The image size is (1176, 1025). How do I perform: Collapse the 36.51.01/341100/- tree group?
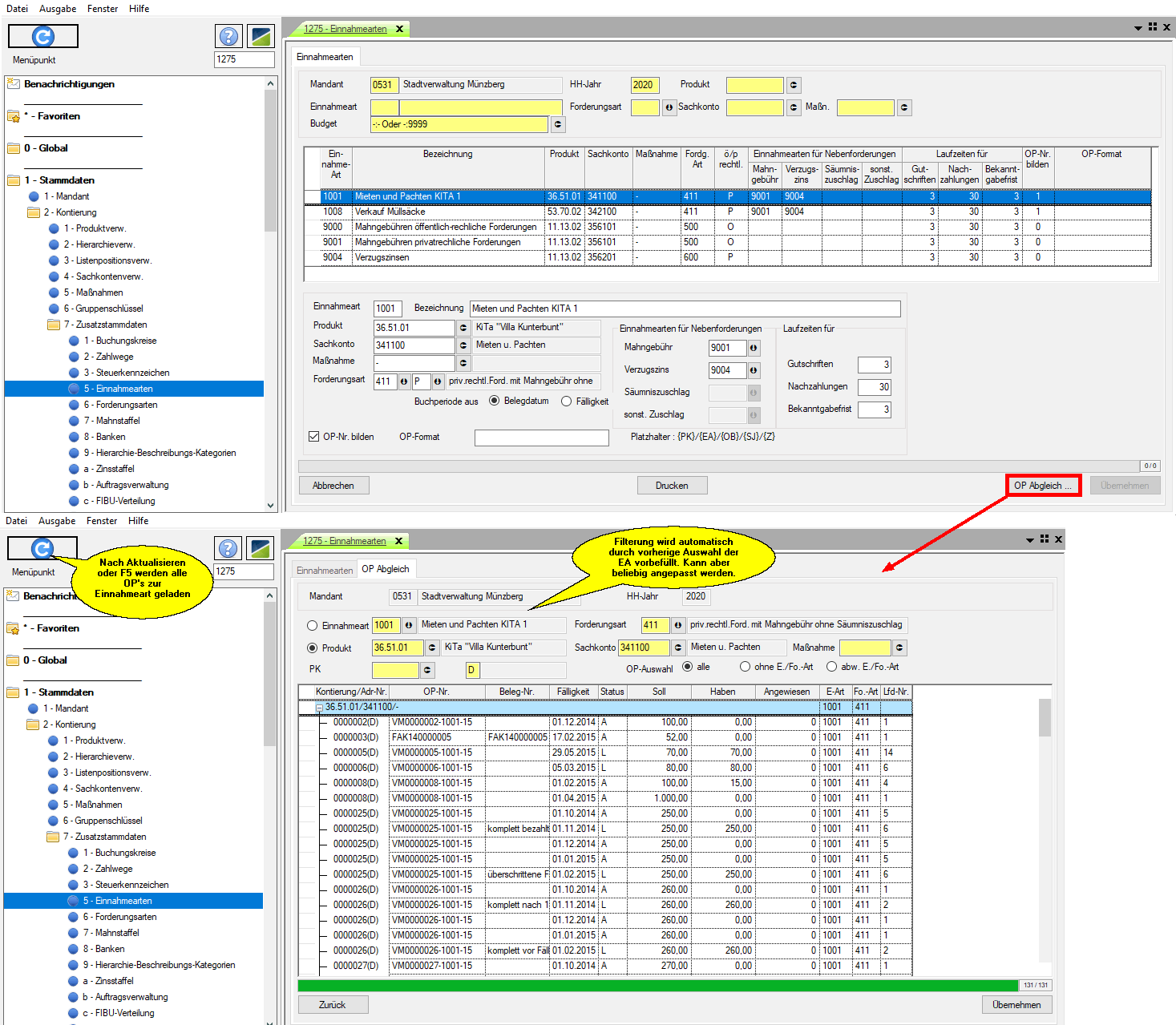click(319, 708)
